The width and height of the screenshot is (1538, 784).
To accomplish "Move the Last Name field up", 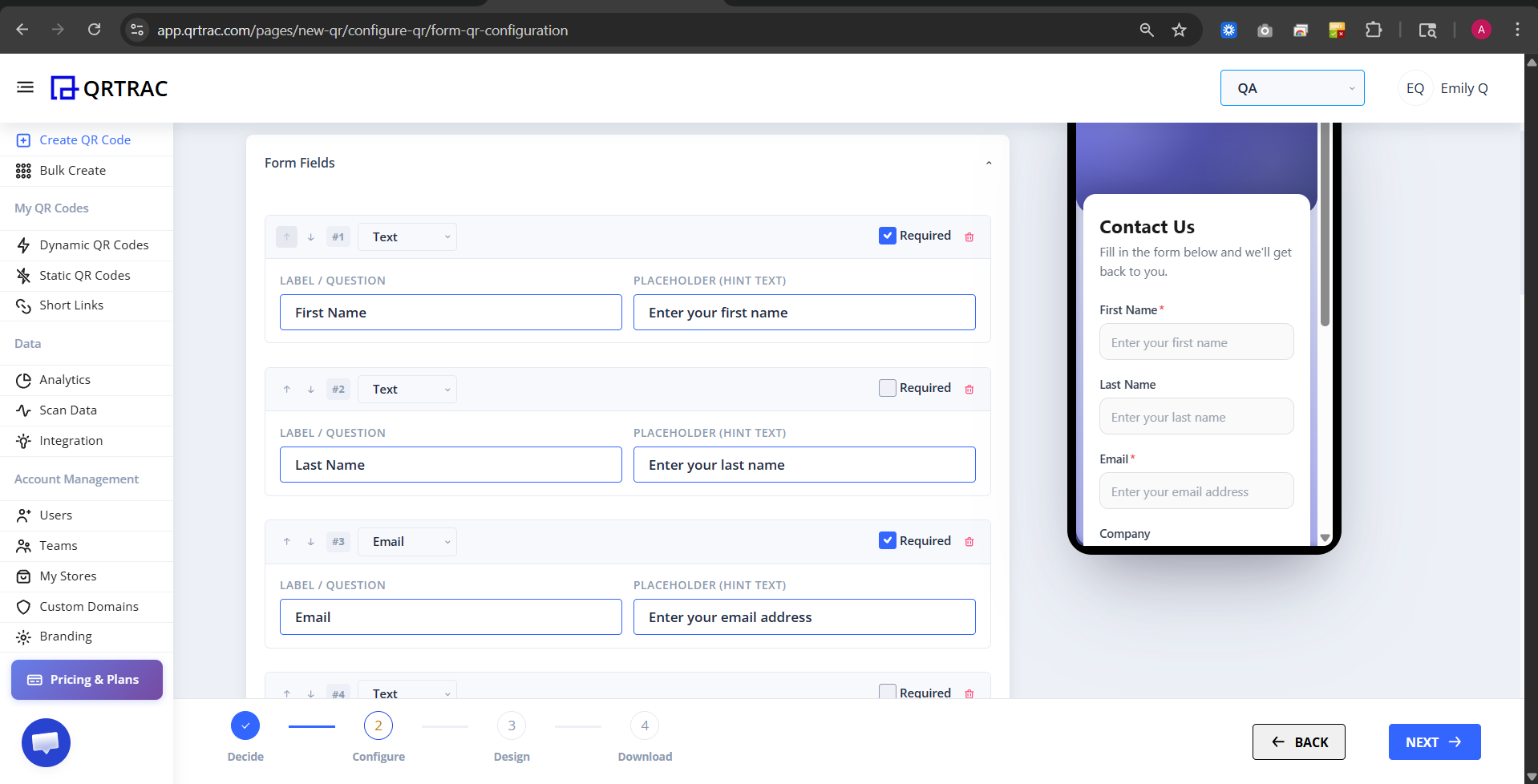I will [286, 389].
